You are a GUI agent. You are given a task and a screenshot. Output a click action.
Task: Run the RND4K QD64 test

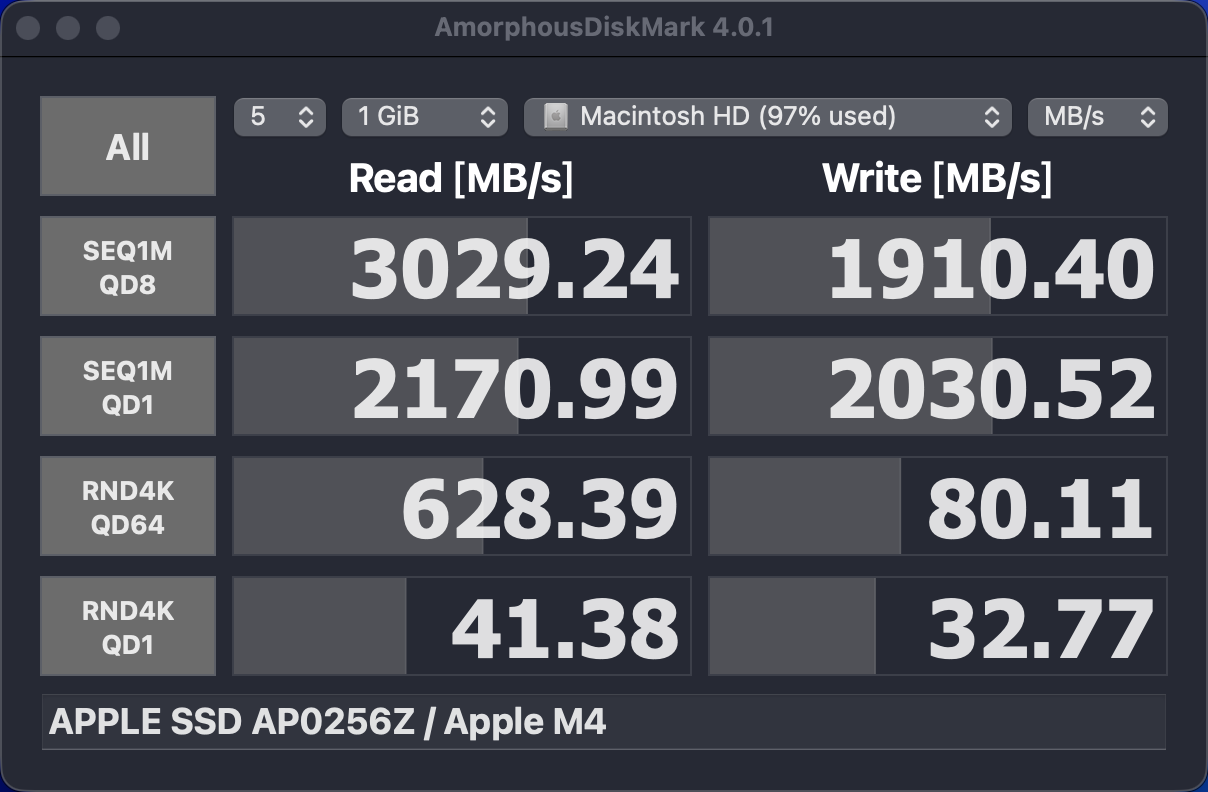click(127, 505)
